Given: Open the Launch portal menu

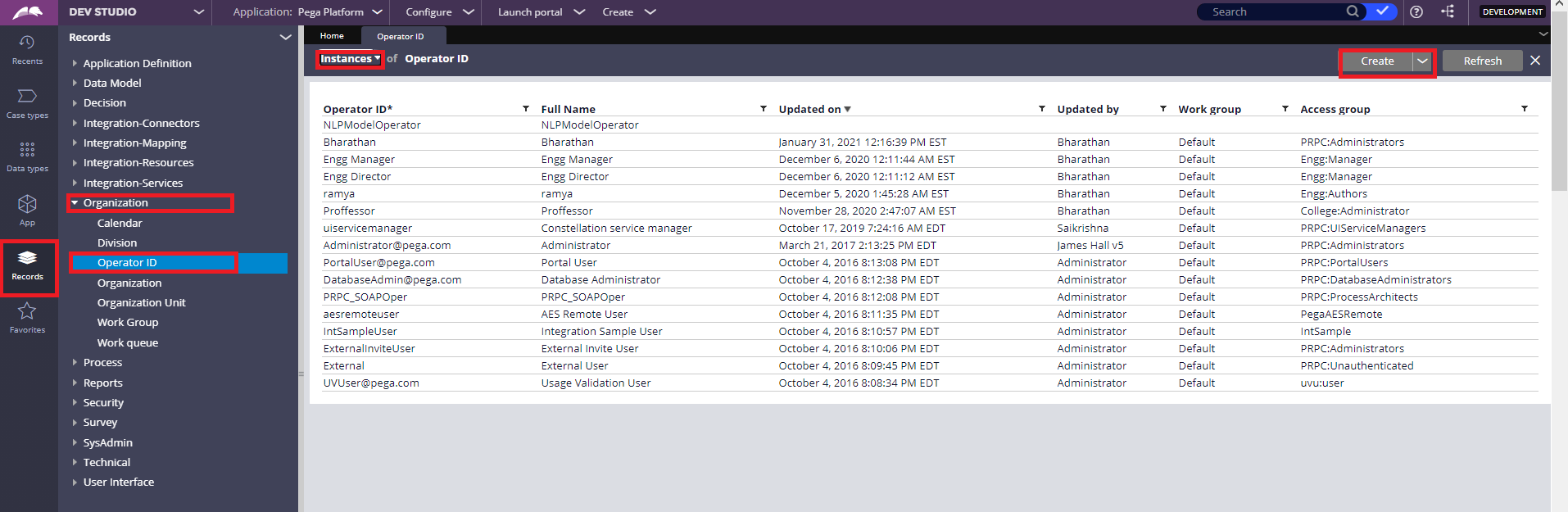Looking at the screenshot, I should [541, 12].
